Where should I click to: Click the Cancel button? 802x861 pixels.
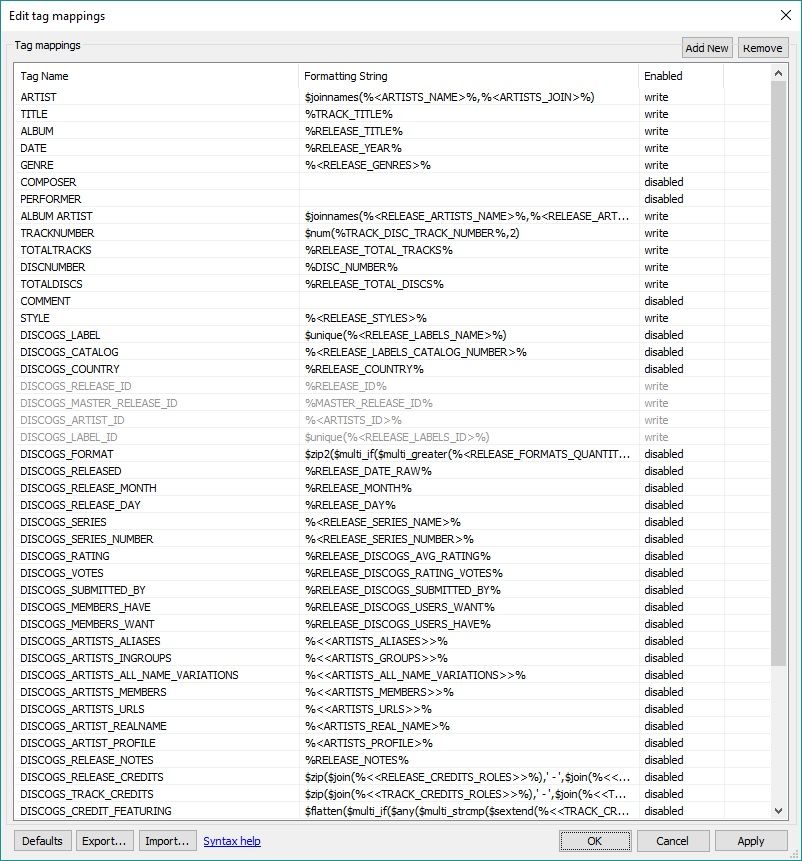click(672, 841)
